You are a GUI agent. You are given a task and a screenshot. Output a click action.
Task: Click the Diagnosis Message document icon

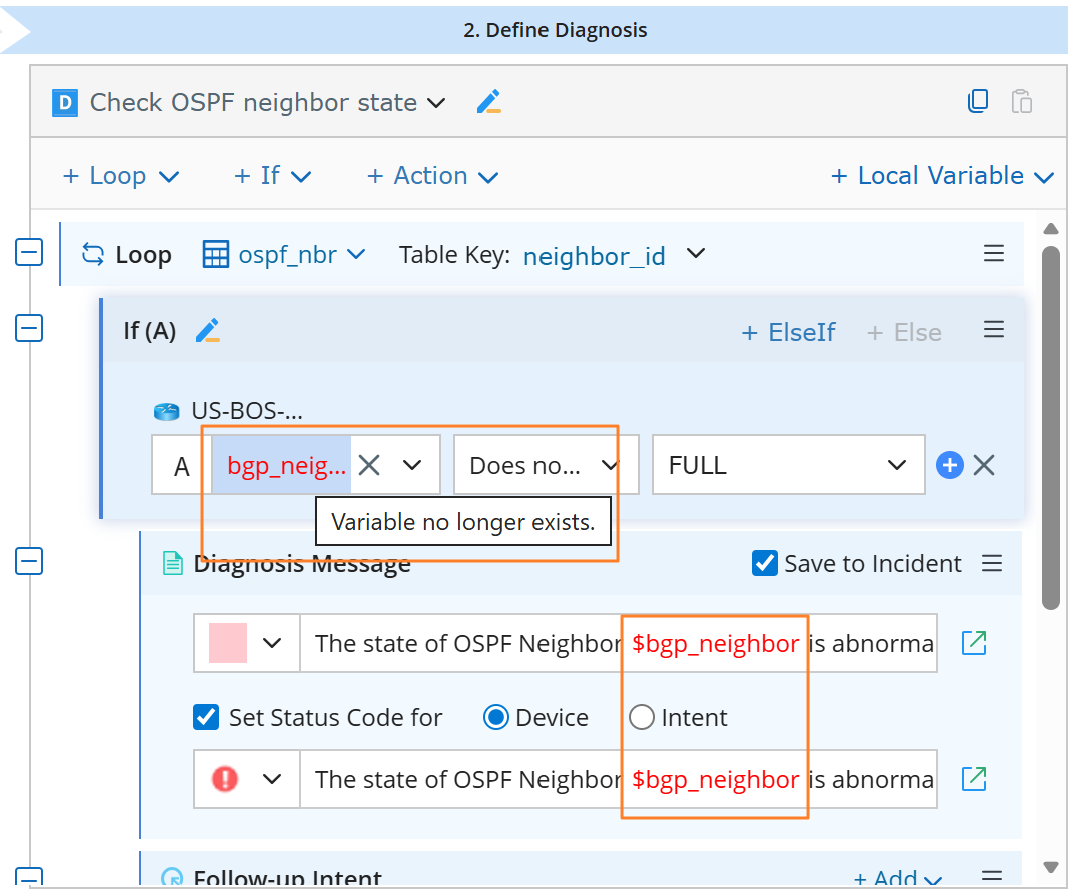click(x=172, y=563)
